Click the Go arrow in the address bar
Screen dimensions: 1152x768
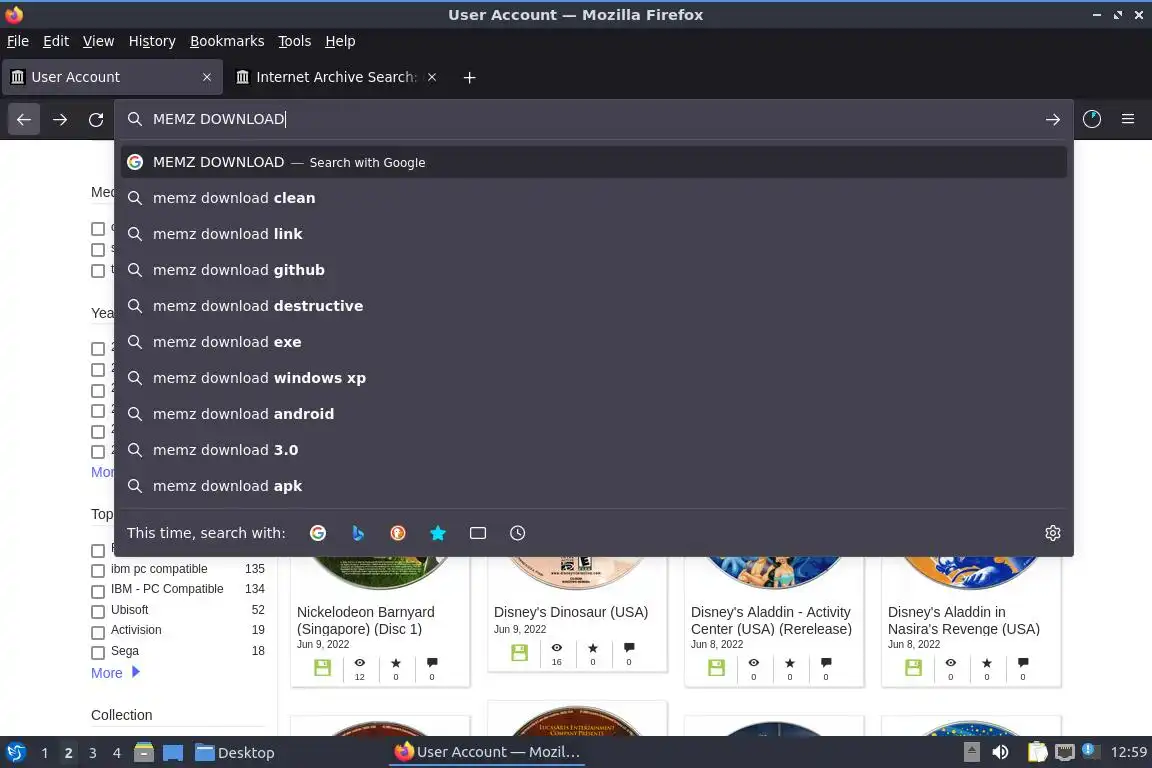click(x=1053, y=119)
